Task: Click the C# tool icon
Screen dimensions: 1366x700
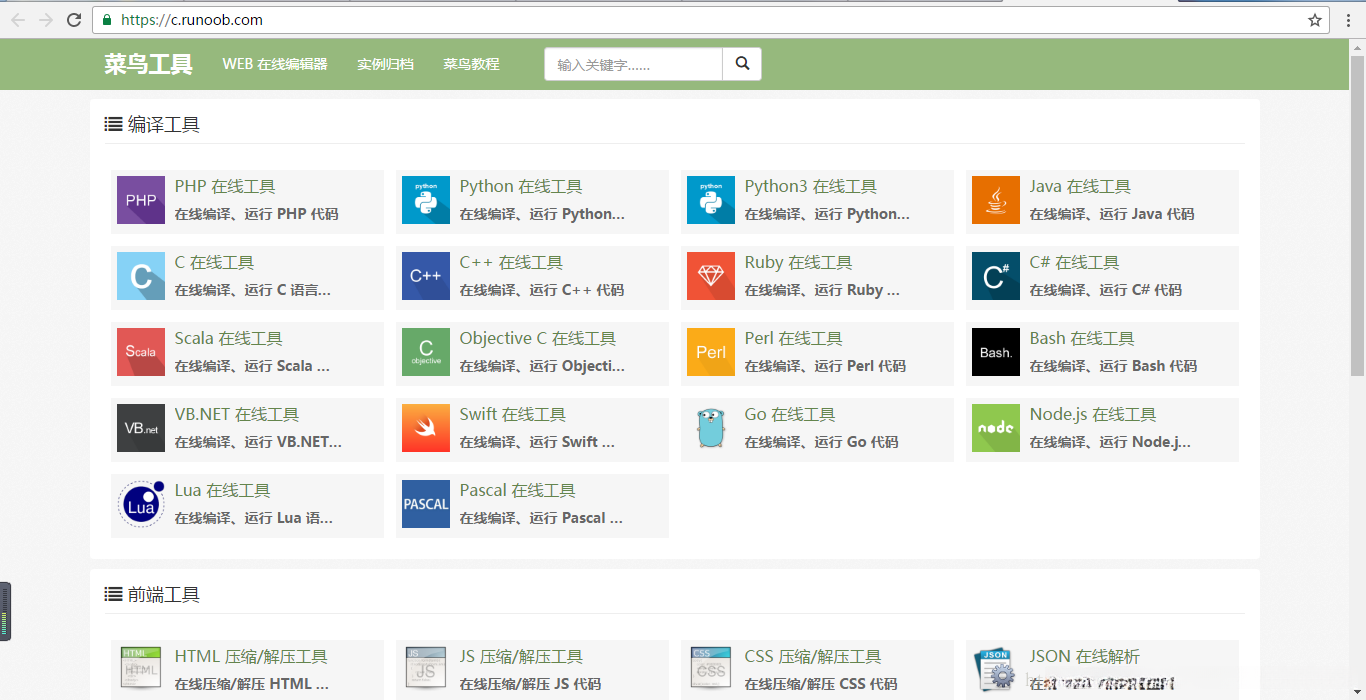Action: coord(996,276)
